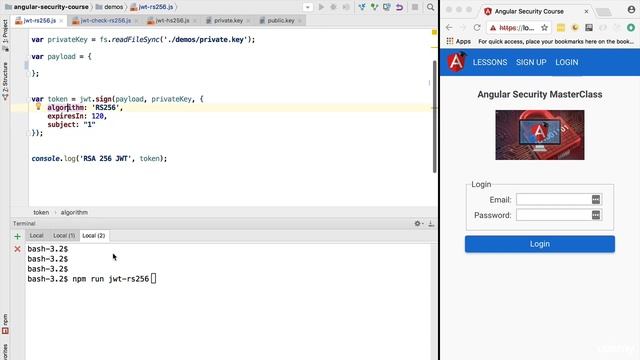The height and width of the screenshot is (360, 640).
Task: Click the 'token' editor breadcrumb
Action: [x=41, y=212]
